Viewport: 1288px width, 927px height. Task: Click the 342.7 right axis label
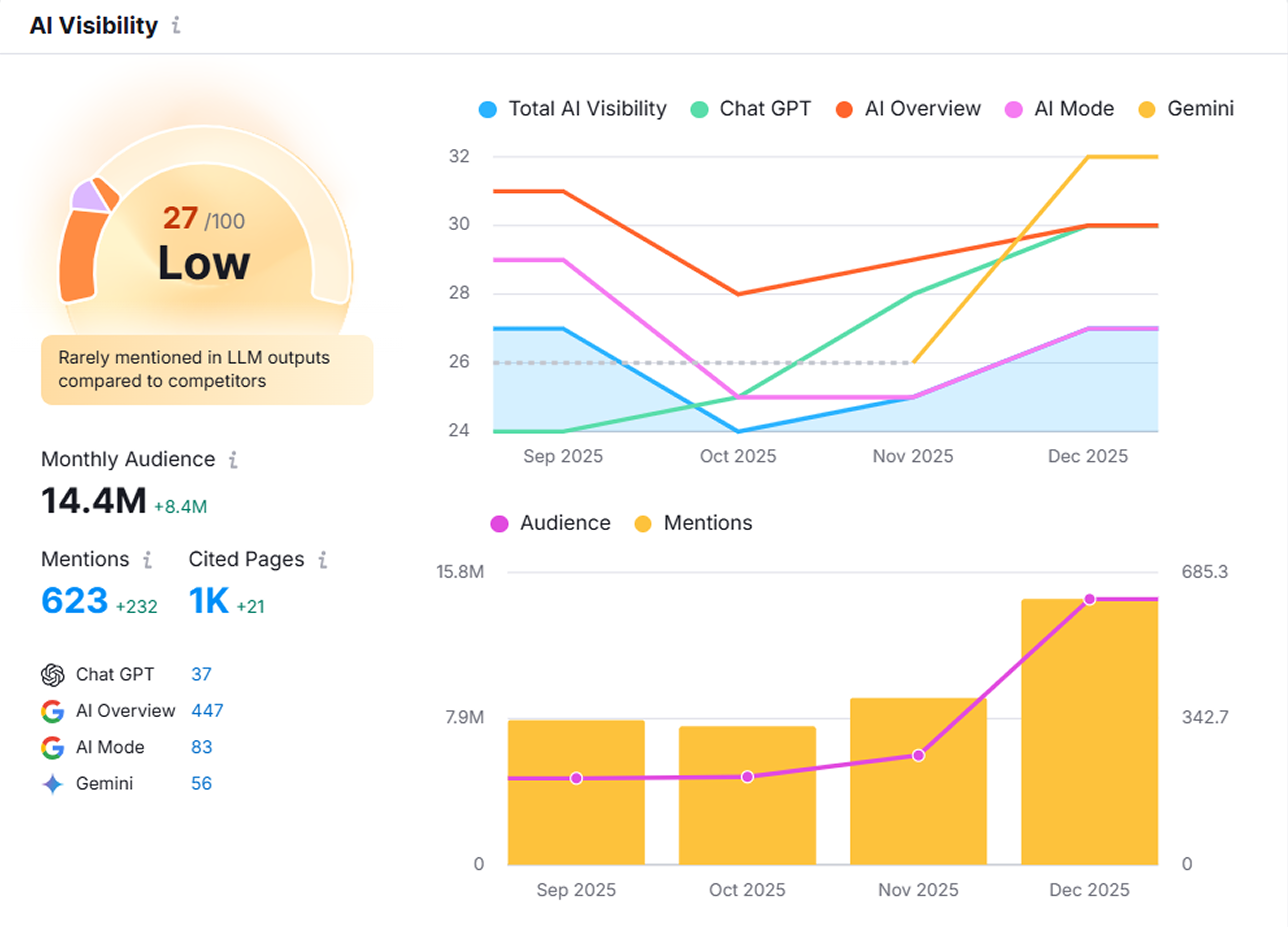[1205, 718]
